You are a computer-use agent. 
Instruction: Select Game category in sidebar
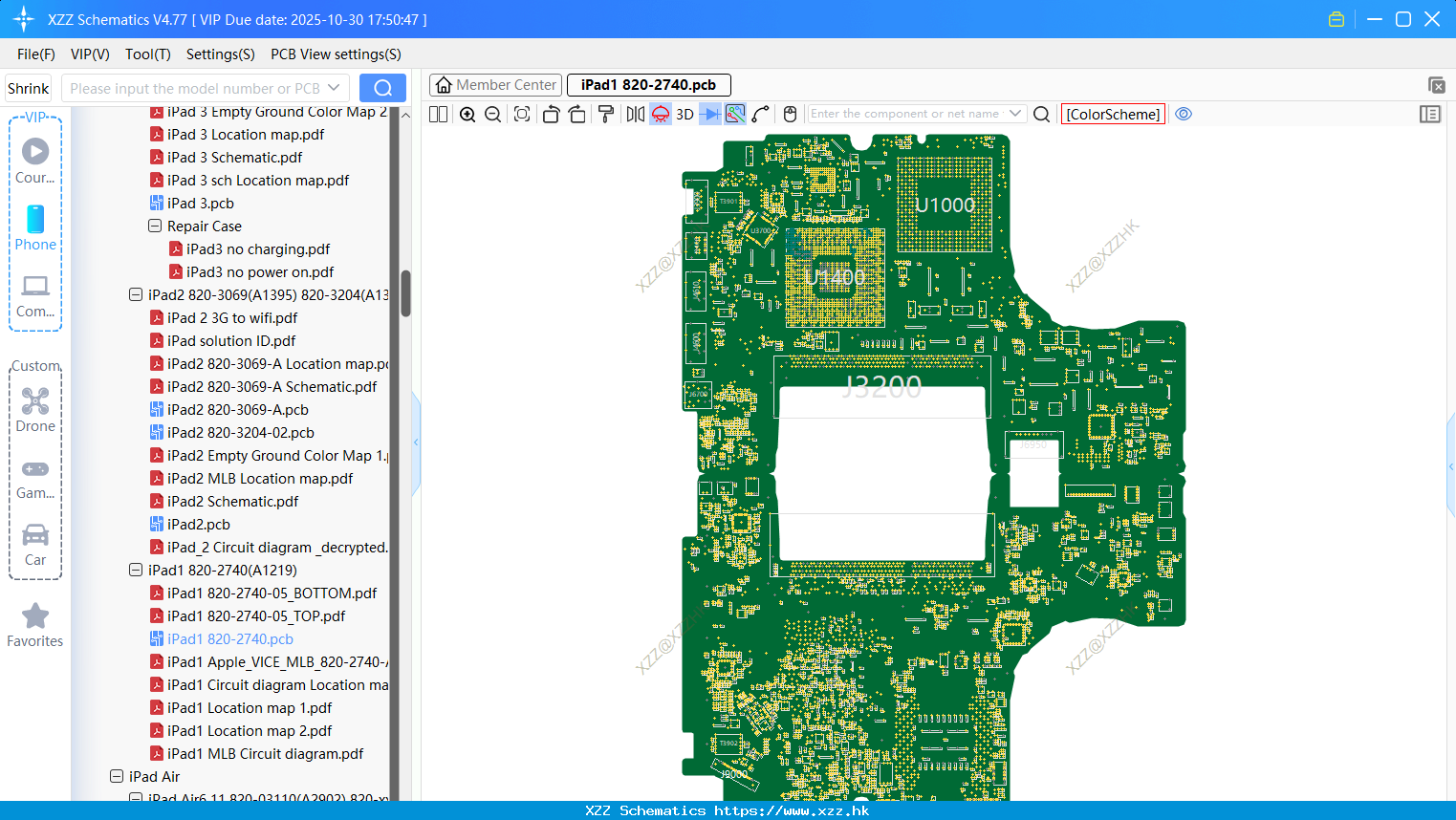[35, 479]
